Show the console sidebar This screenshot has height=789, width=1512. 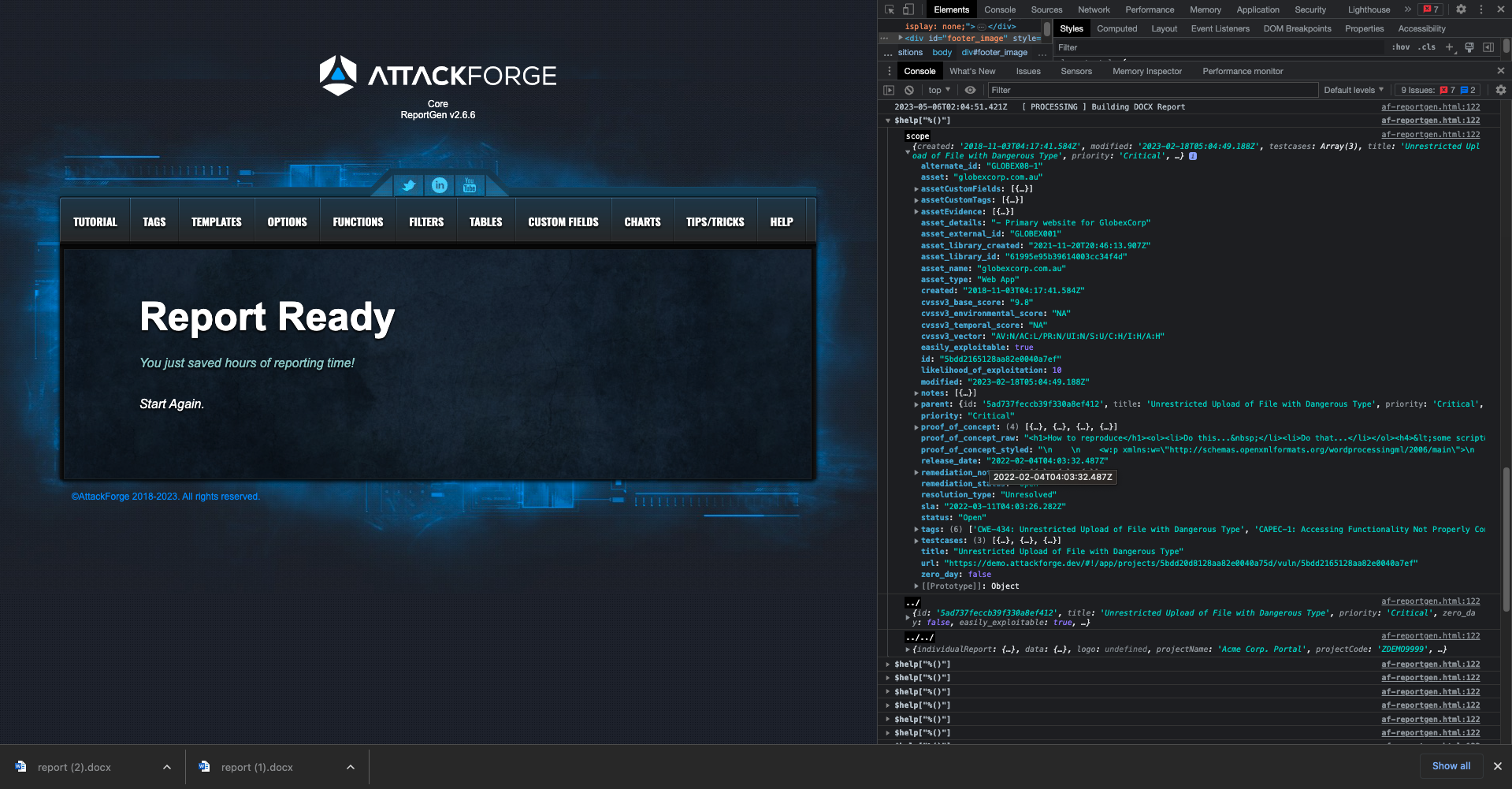[x=890, y=90]
